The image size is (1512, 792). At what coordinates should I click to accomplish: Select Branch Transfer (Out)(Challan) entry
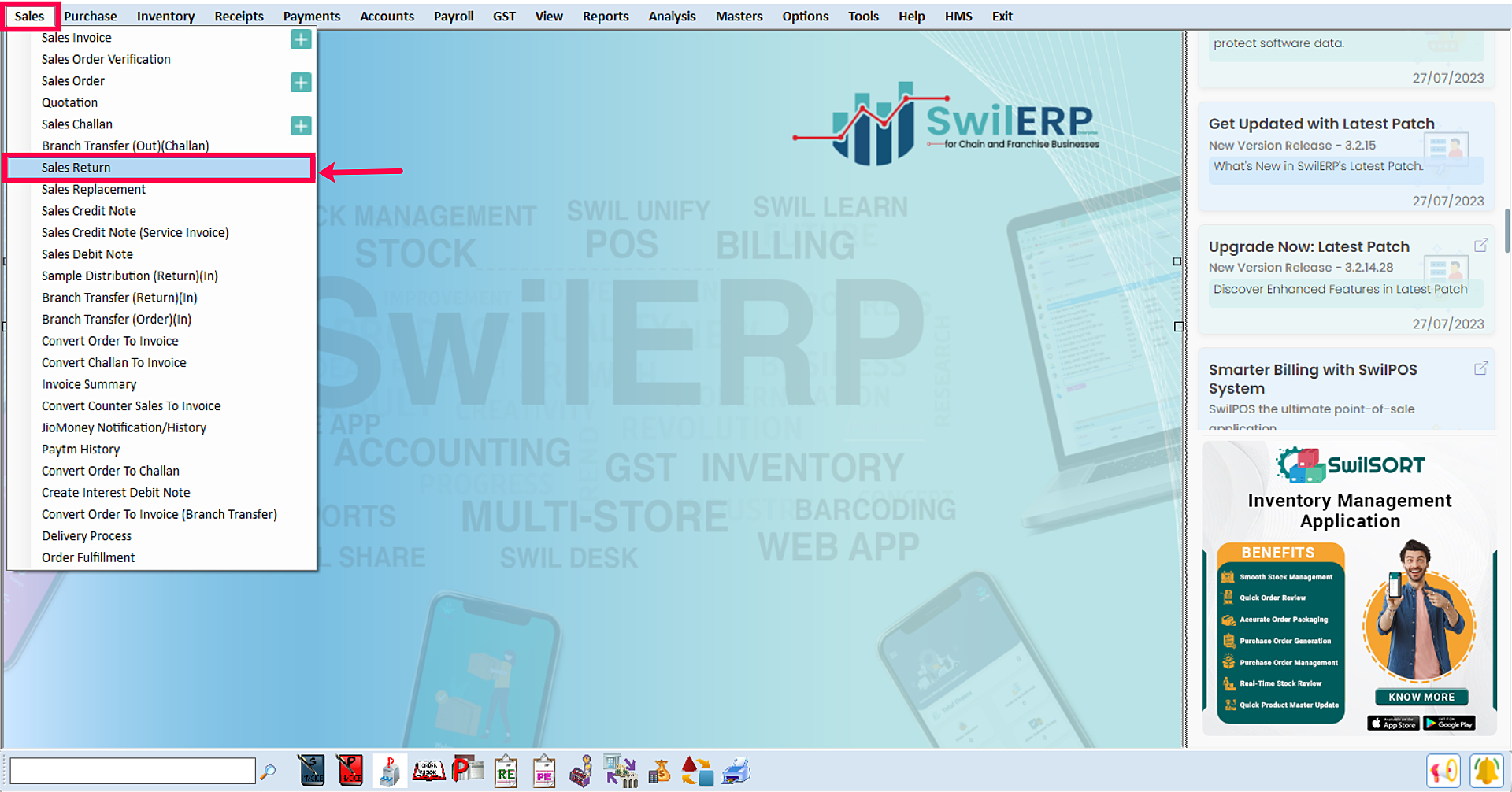[161, 146]
